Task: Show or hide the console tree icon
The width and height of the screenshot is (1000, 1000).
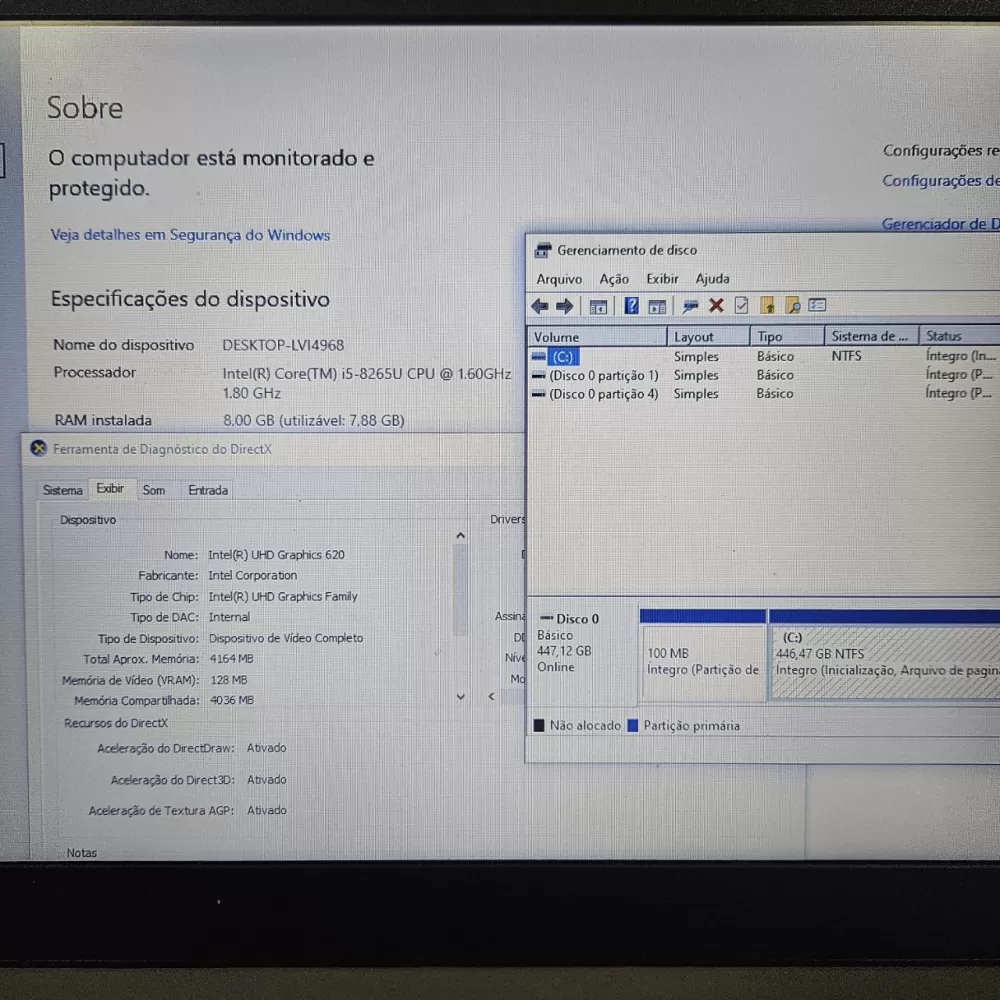Action: (x=598, y=307)
